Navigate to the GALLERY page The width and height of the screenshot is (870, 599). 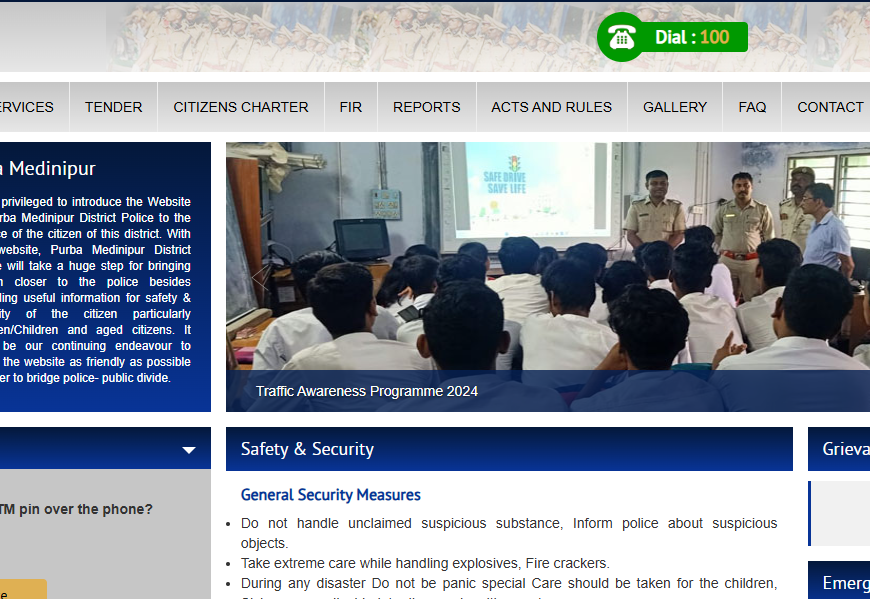pyautogui.click(x=674, y=107)
